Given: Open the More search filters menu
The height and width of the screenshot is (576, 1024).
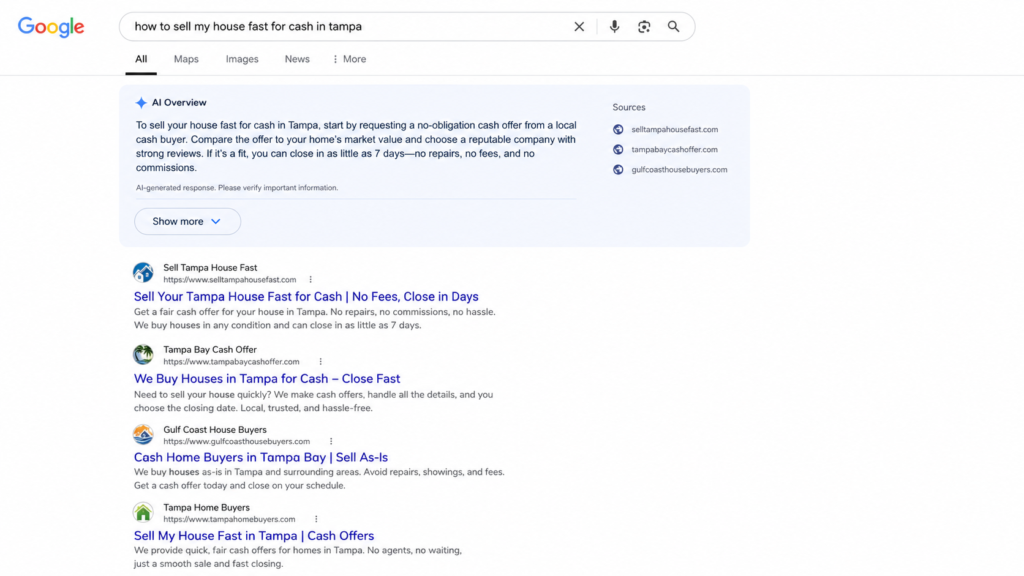Looking at the screenshot, I should (349, 59).
